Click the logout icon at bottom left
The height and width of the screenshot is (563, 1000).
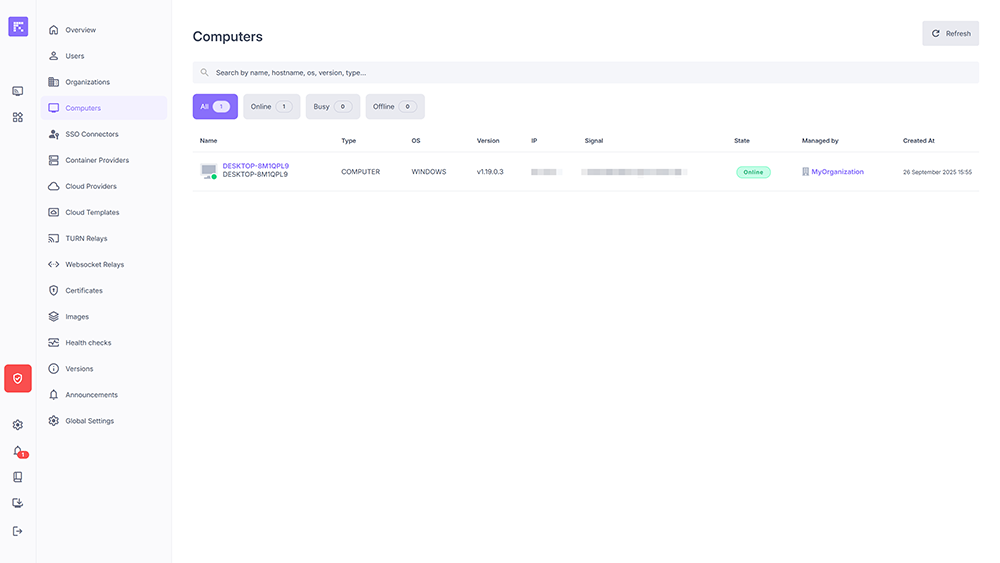[18, 531]
